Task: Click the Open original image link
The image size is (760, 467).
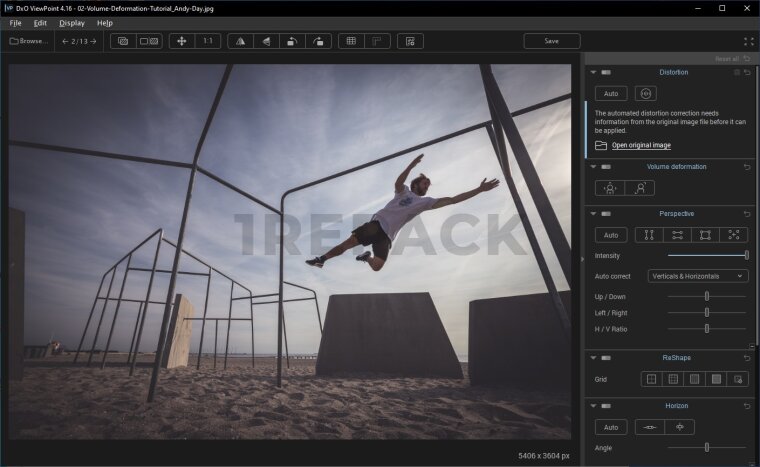Action: (641, 145)
